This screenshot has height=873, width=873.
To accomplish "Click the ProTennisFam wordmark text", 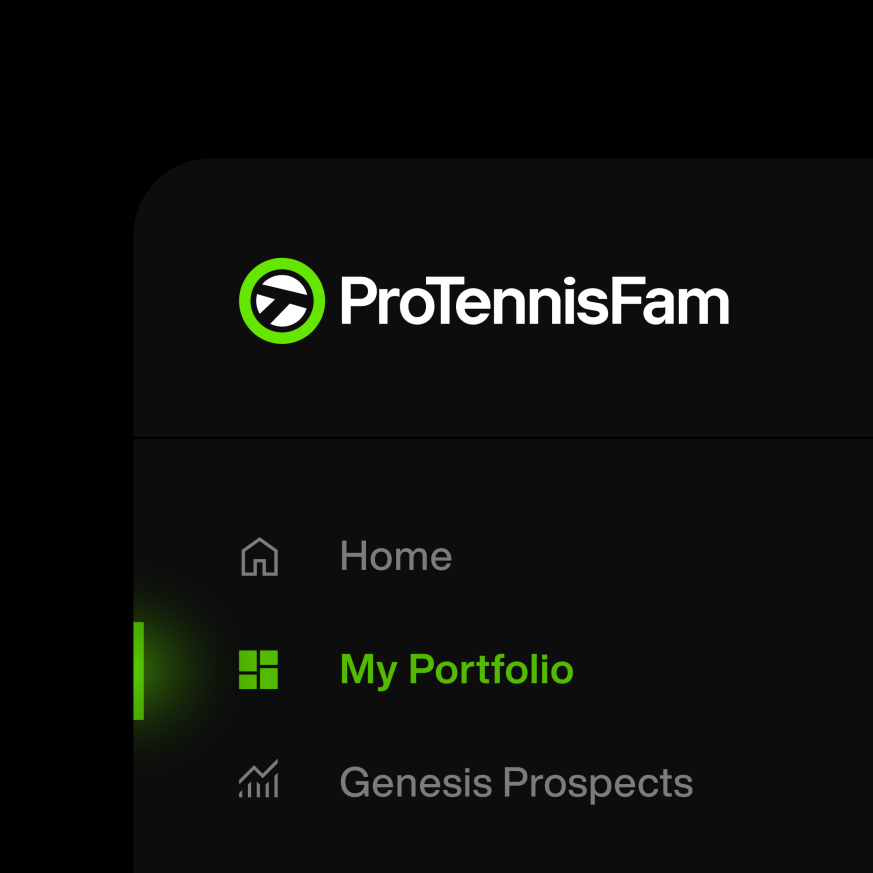I will click(x=534, y=301).
